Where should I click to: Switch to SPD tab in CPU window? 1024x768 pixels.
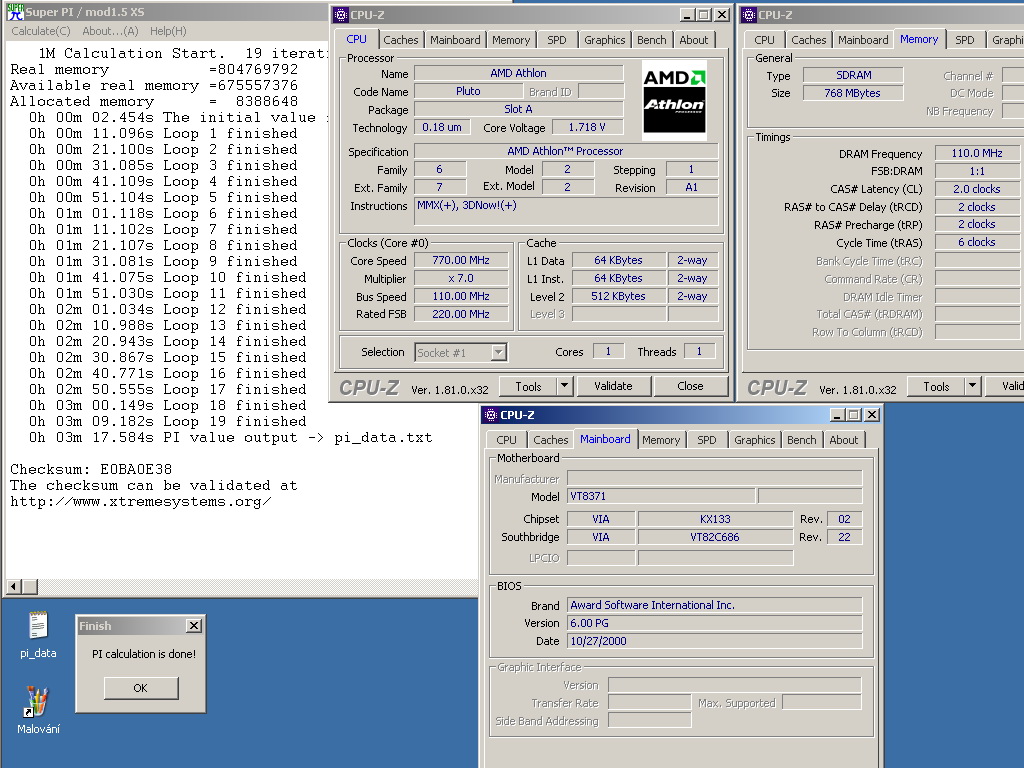click(556, 40)
